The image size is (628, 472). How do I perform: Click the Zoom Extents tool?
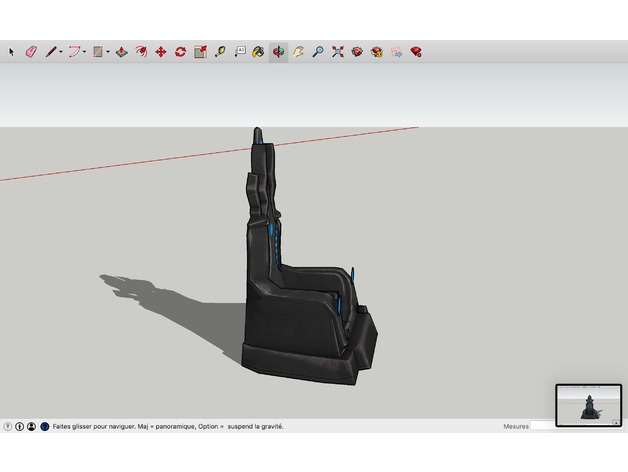338,51
